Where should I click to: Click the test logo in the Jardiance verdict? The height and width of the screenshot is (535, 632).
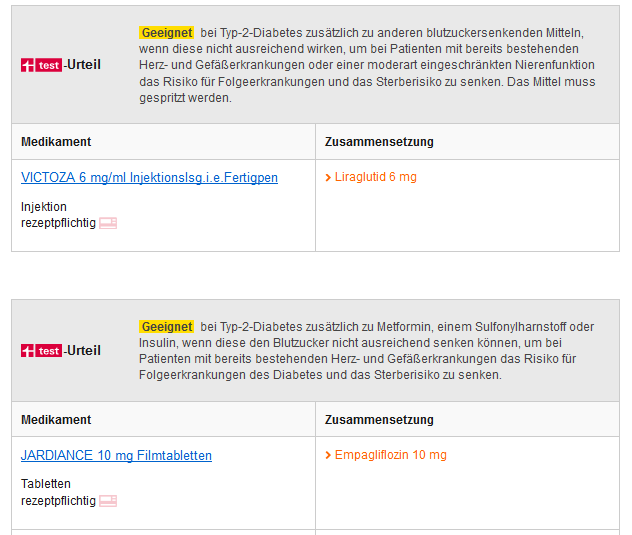(41, 351)
